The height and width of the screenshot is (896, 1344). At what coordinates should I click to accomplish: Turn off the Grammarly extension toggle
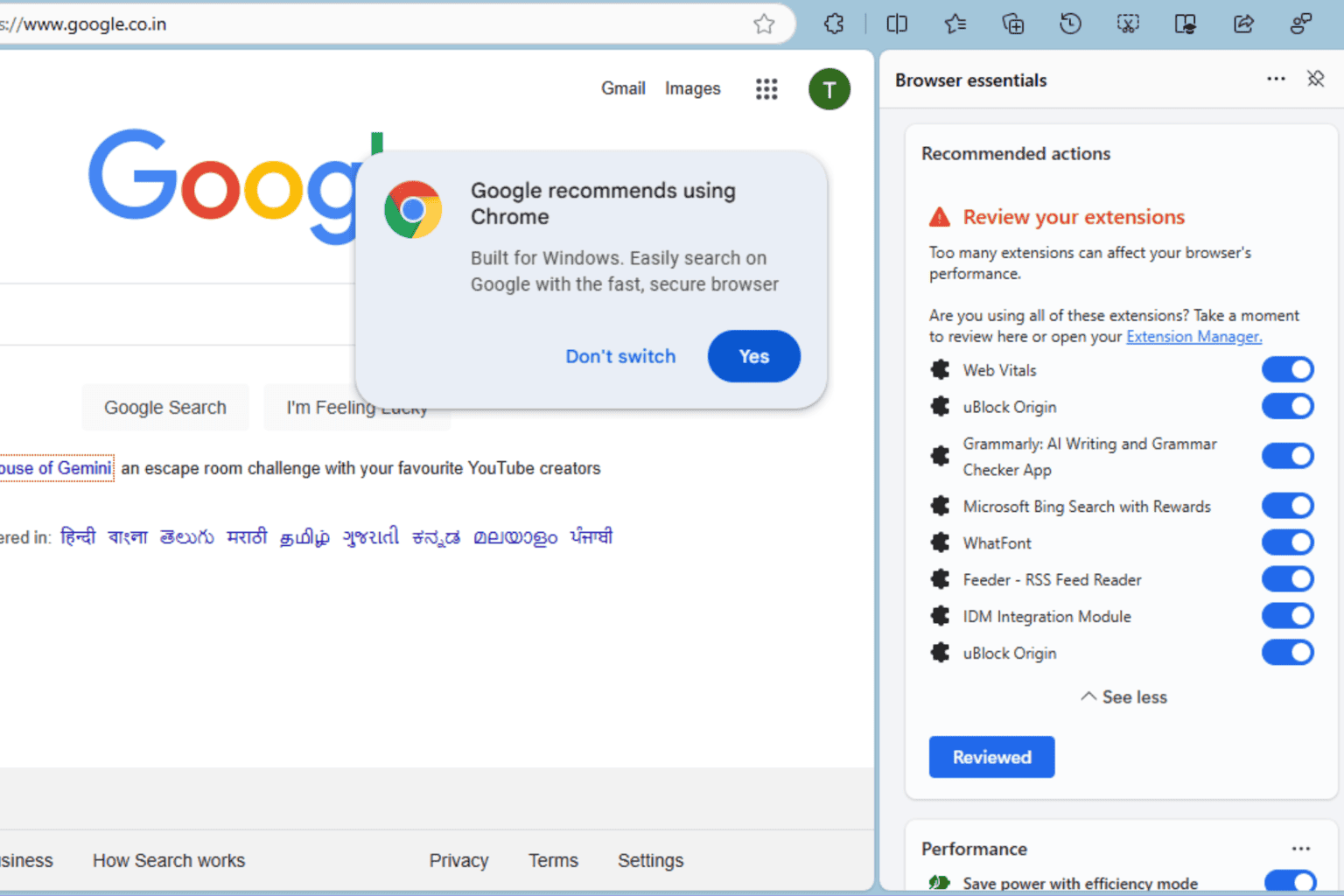(x=1287, y=456)
